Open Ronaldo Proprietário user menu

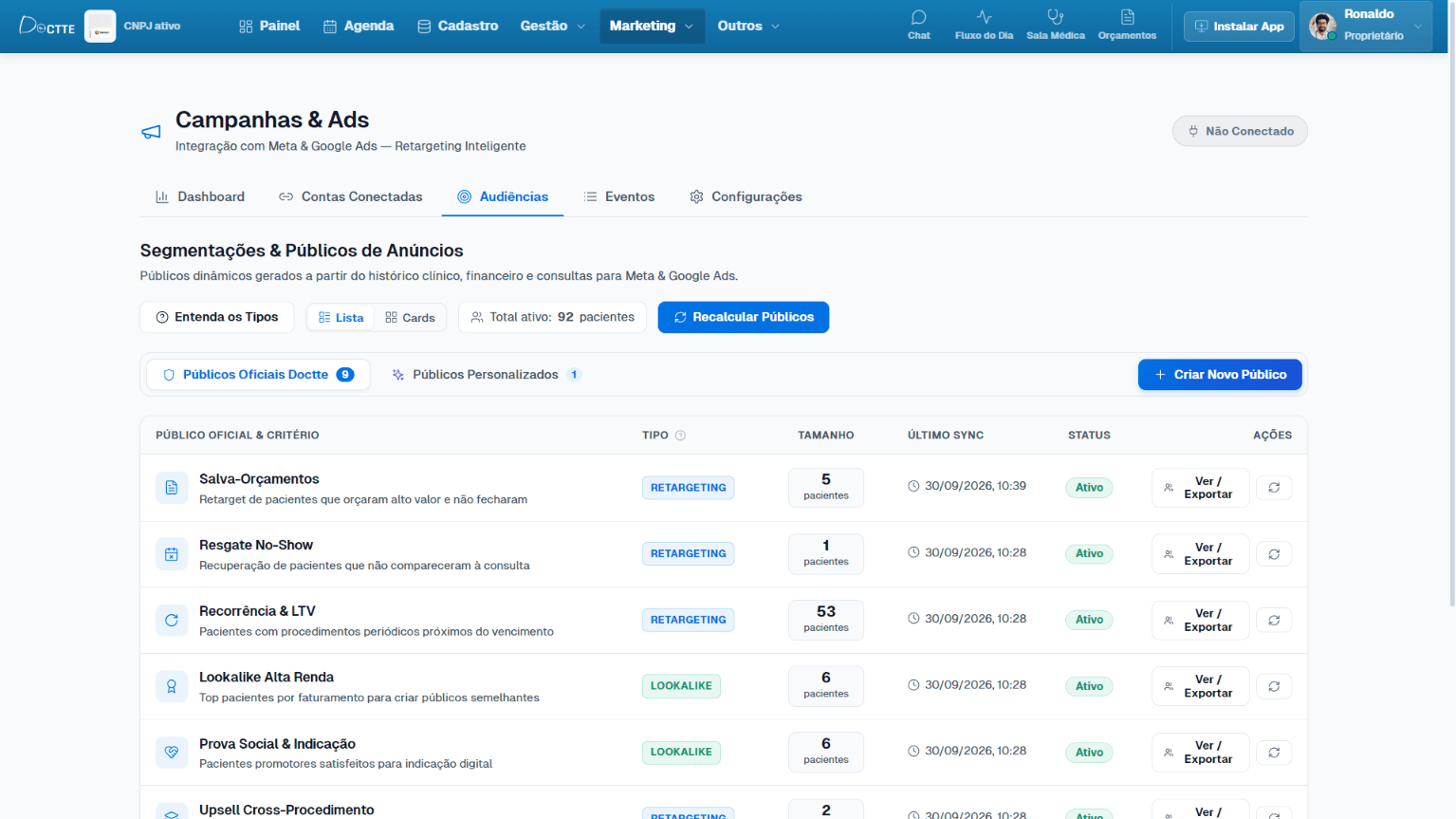[x=1366, y=26]
